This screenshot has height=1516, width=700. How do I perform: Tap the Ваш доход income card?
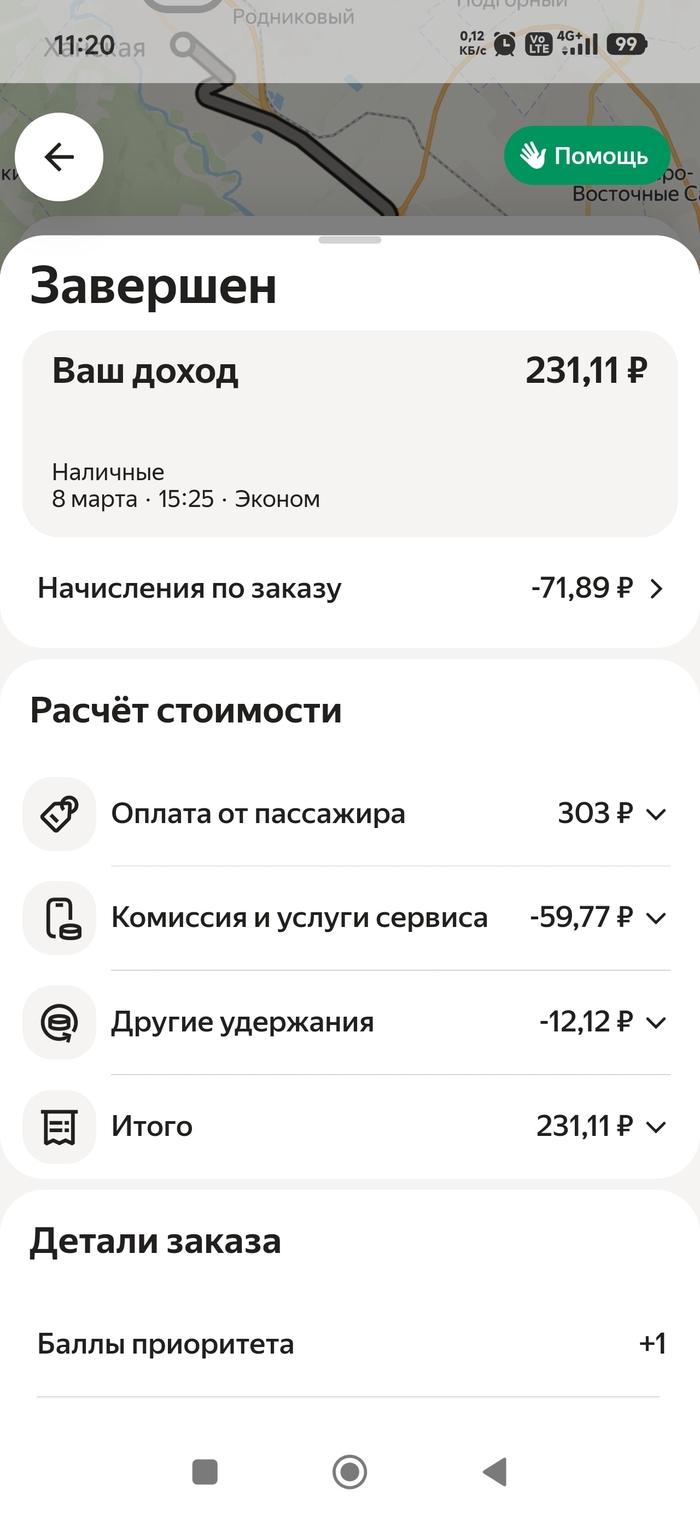coord(349,433)
